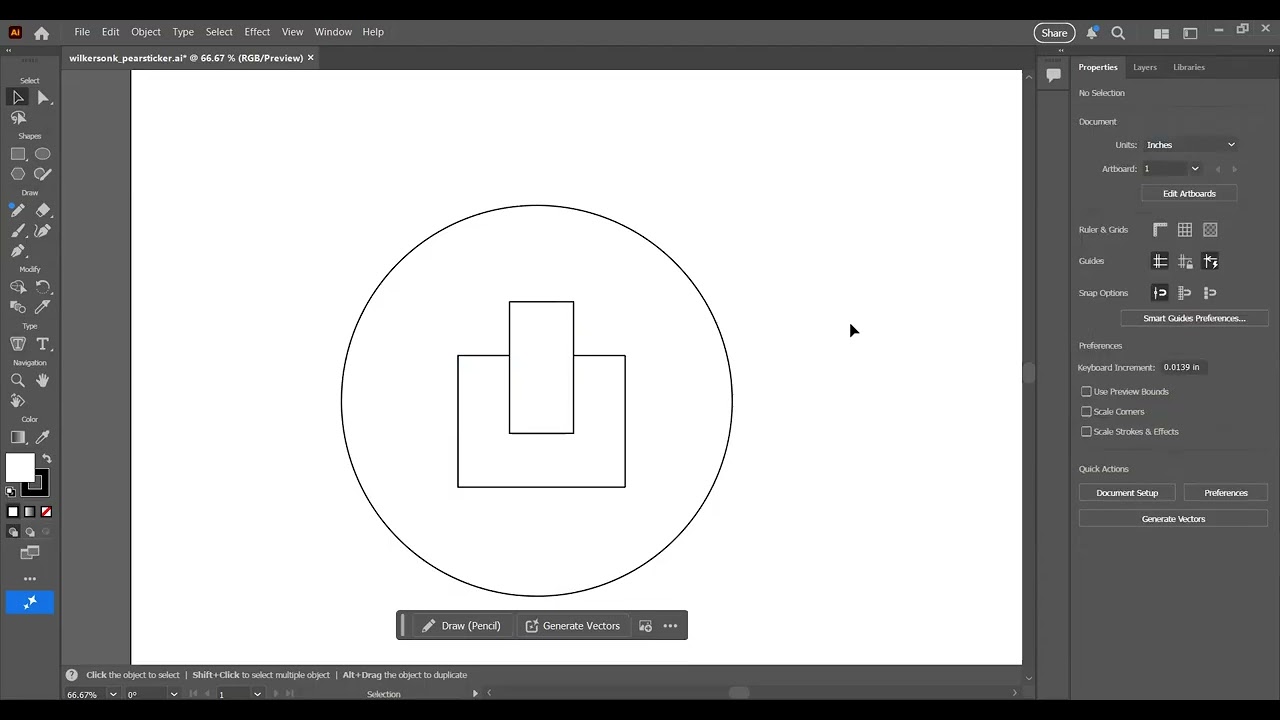This screenshot has height=720, width=1280.
Task: Enable Scale Corners checkbox
Action: pos(1086,412)
